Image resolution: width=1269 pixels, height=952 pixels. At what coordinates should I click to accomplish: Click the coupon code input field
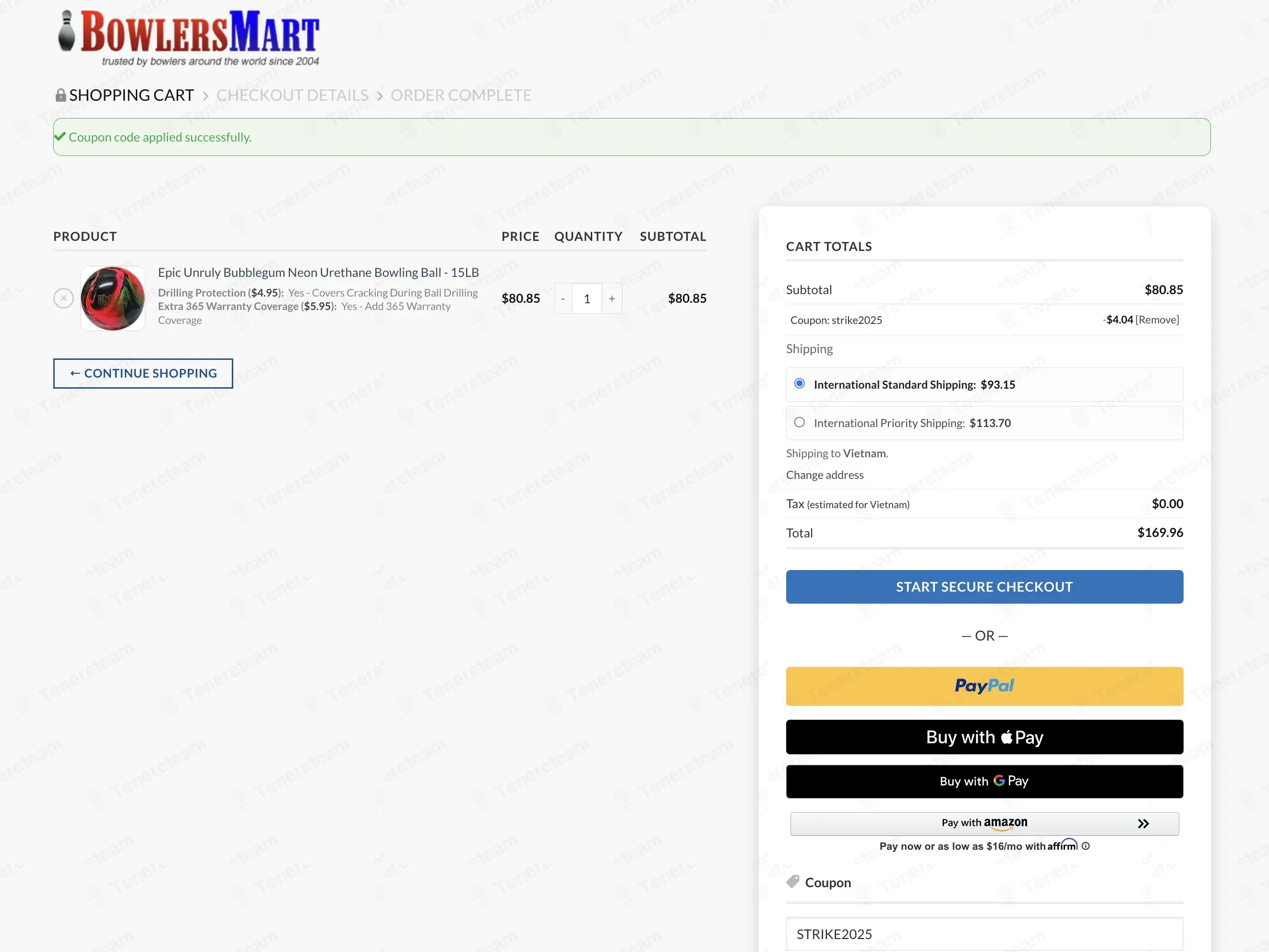pos(984,934)
